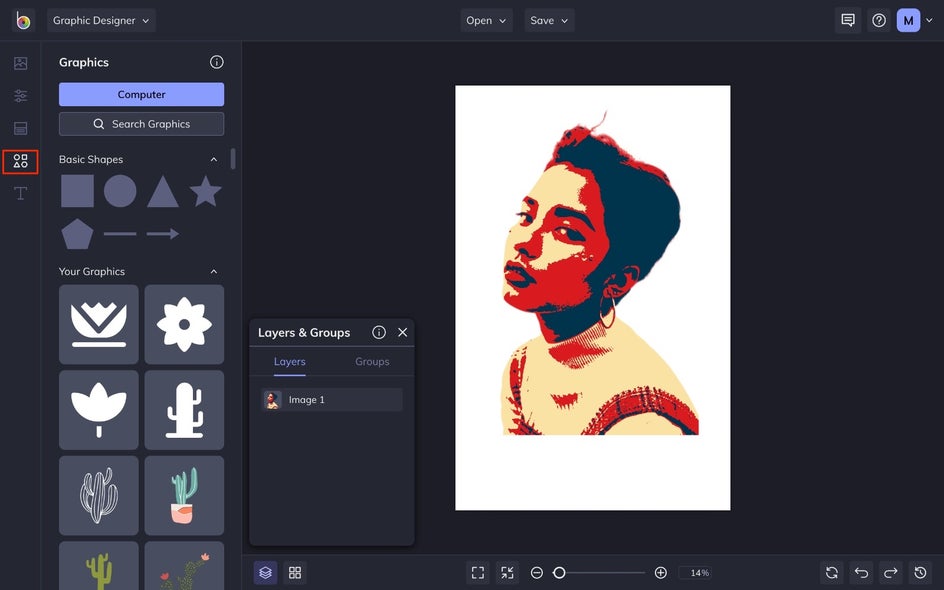The image size is (944, 590).
Task: Add the flowering dotted cactus graphic
Action: point(184,566)
